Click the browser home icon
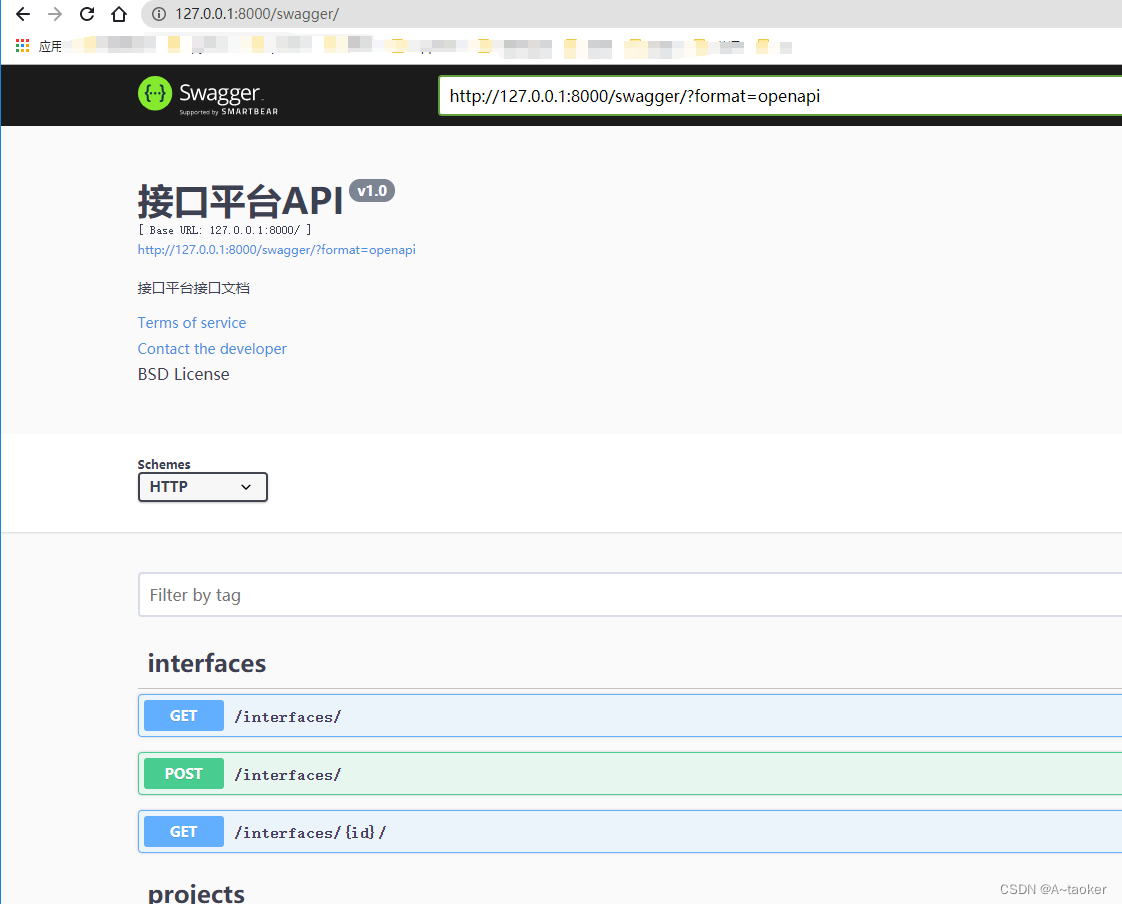Screen dimensions: 1122x904 (118, 14)
